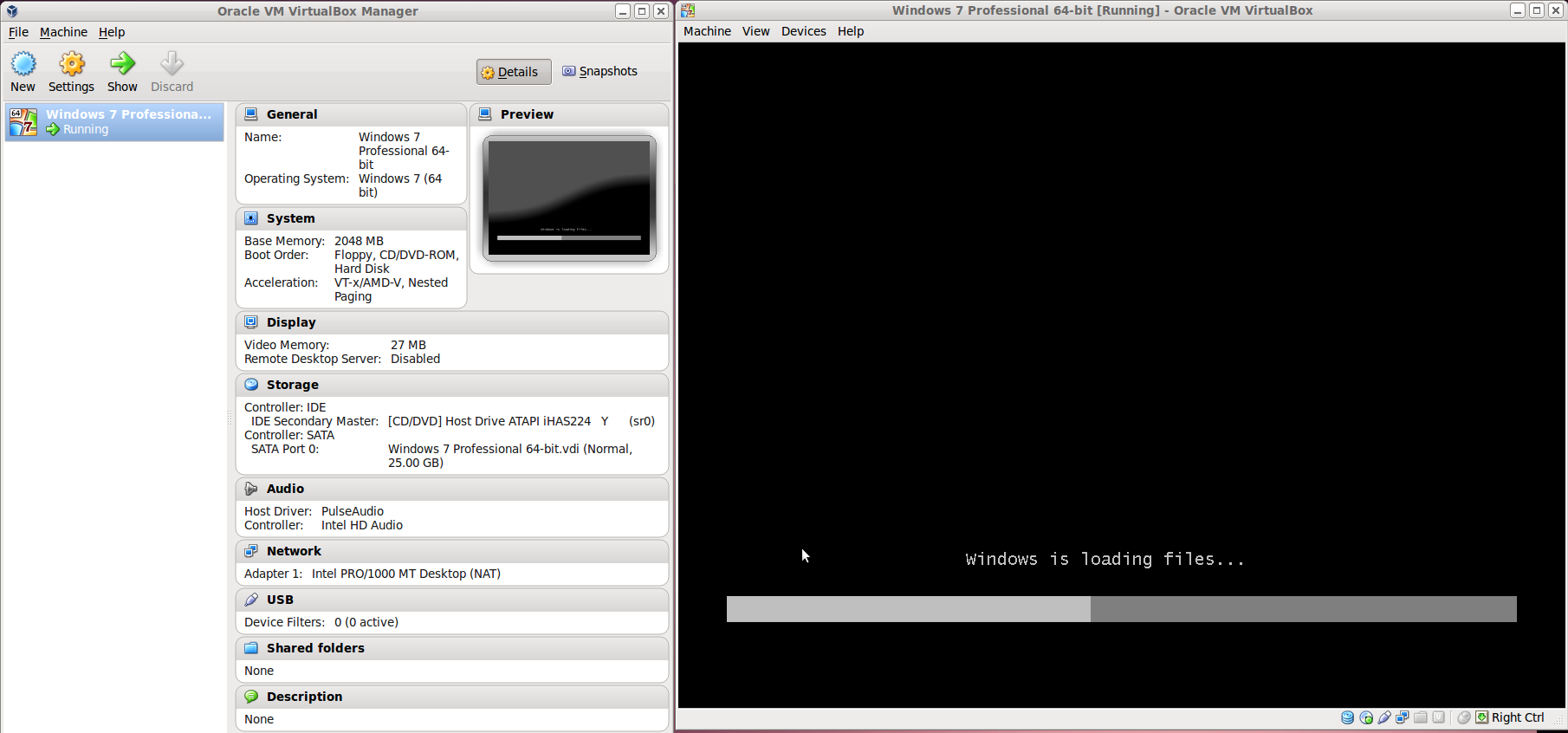Click the network adapters status icon
Image resolution: width=1568 pixels, height=733 pixels.
(x=1403, y=717)
